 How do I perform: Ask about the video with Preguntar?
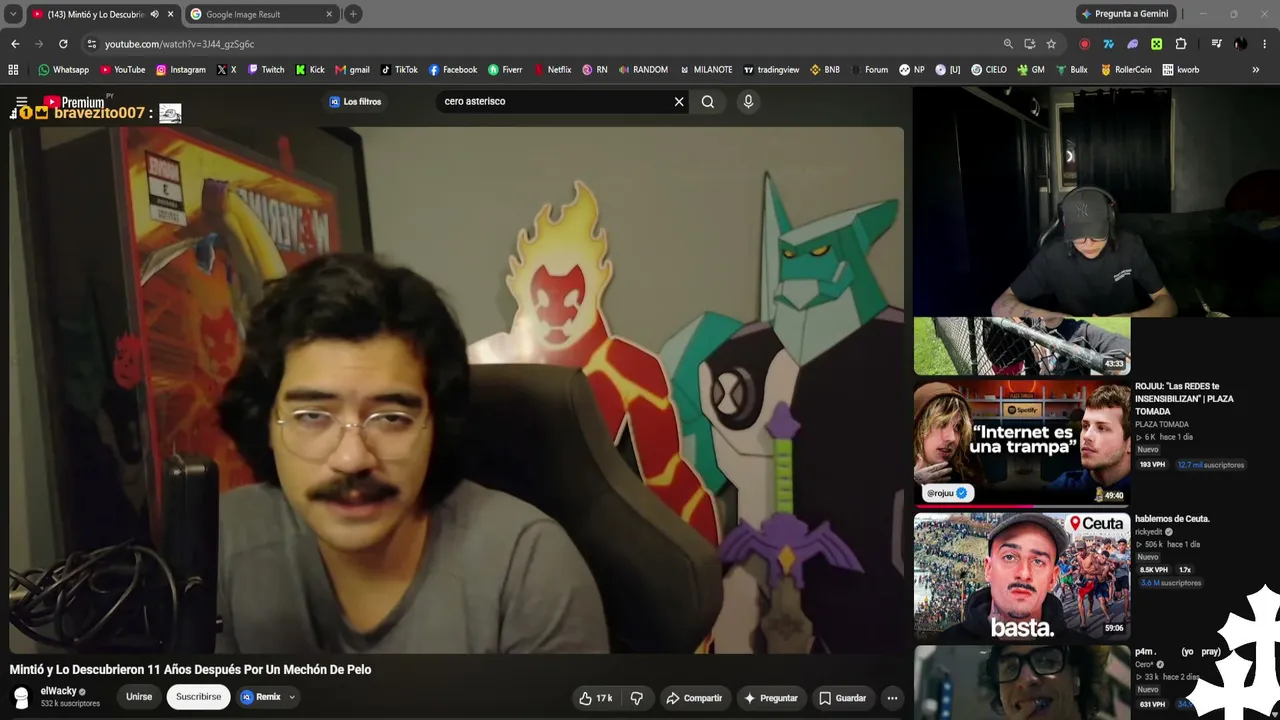(x=770, y=698)
